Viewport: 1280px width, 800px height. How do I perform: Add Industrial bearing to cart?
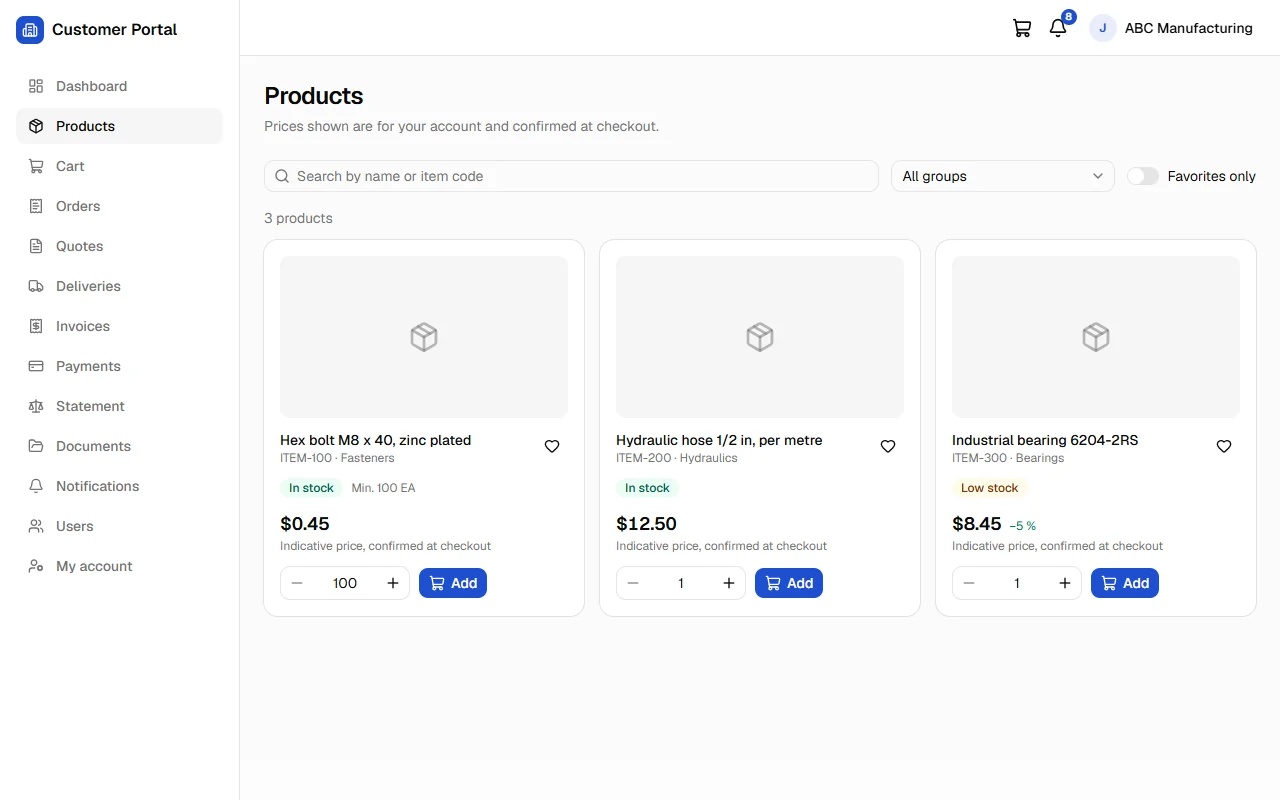1125,583
